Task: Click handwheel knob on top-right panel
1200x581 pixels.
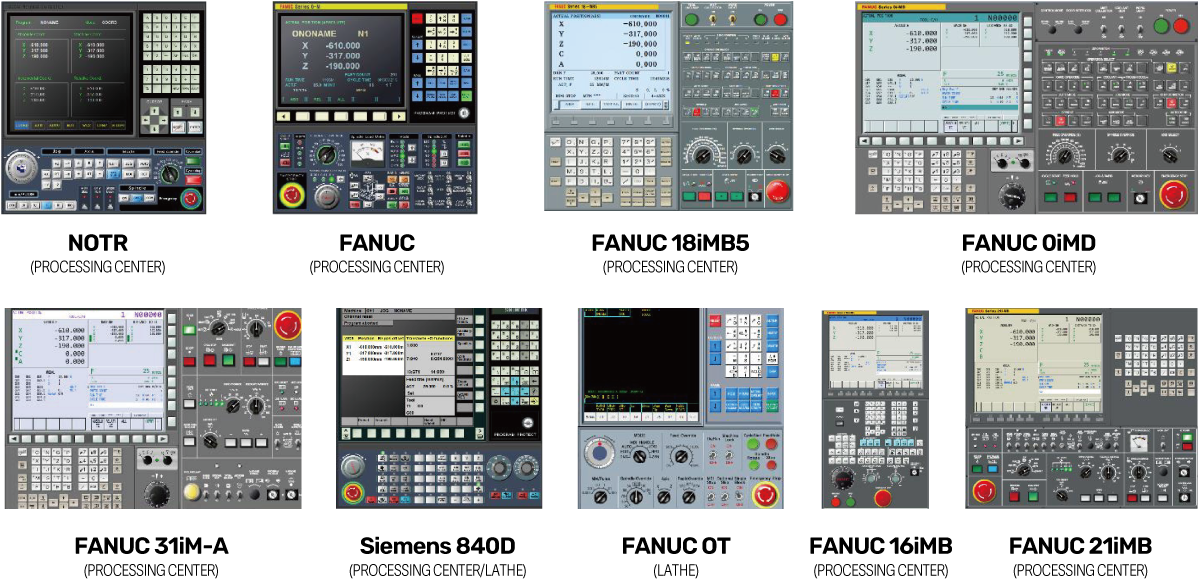Action: click(x=1013, y=192)
